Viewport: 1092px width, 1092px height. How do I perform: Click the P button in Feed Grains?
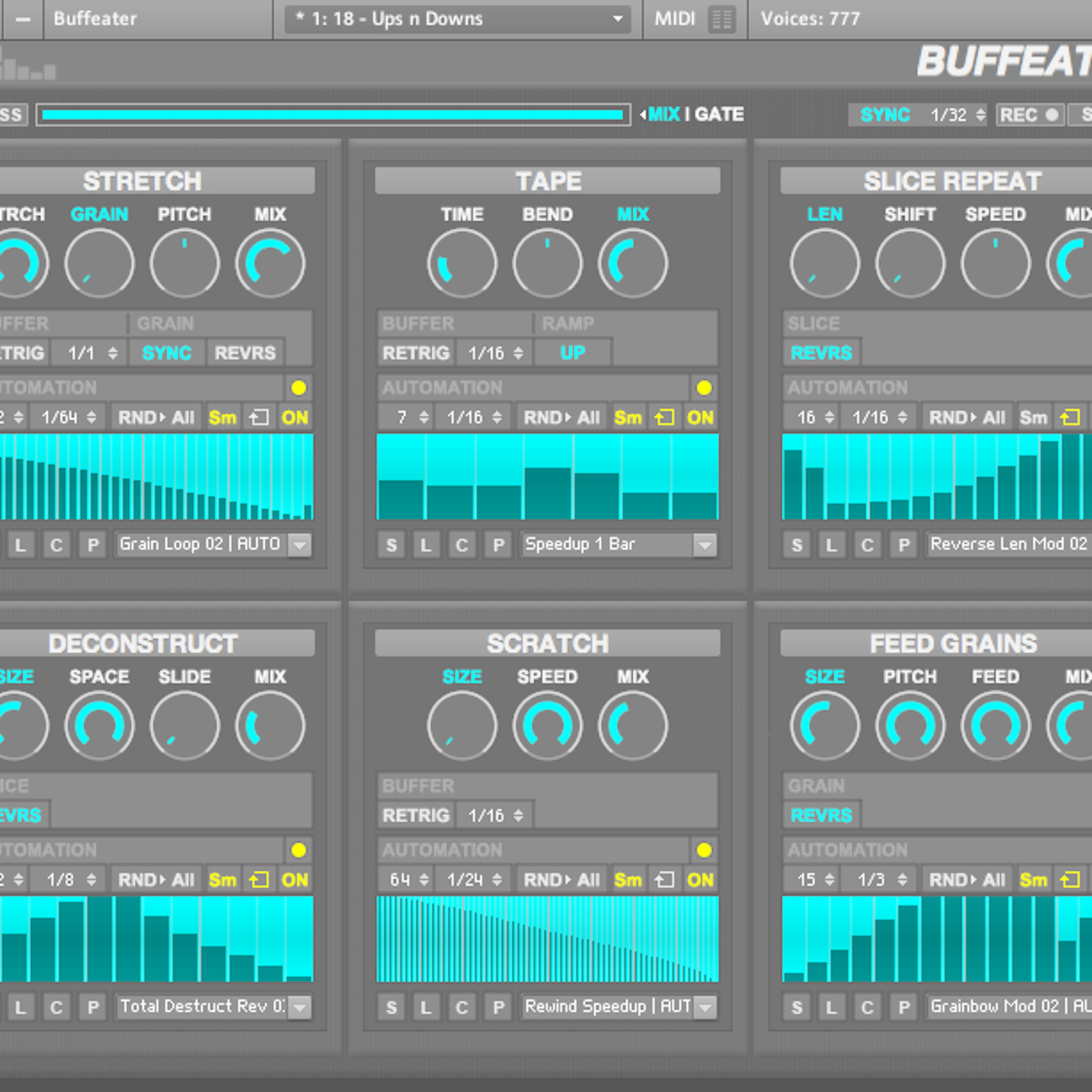point(904,1007)
